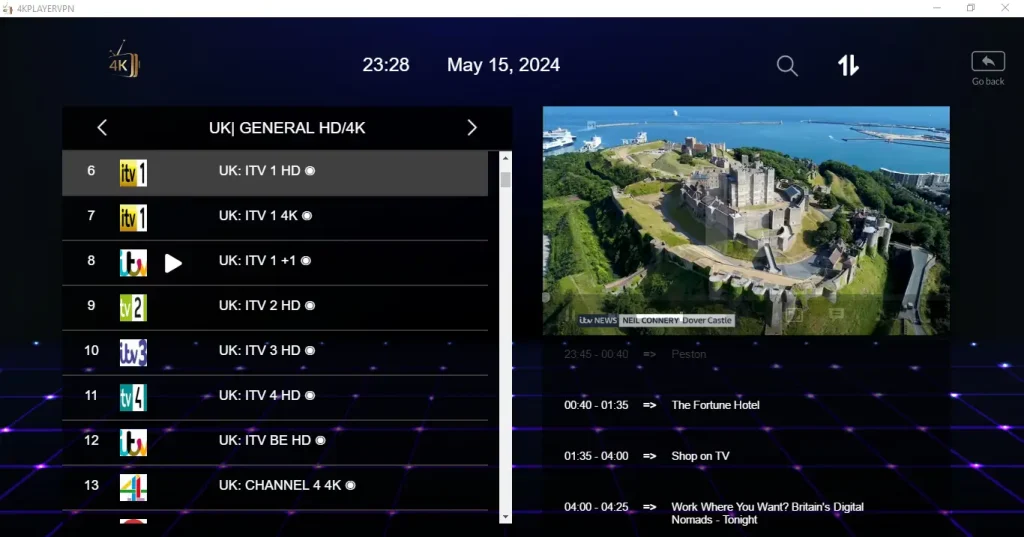This screenshot has width=1024, height=537.
Task: Click the 00:40 - 01:35 time slot
Action: (596, 405)
